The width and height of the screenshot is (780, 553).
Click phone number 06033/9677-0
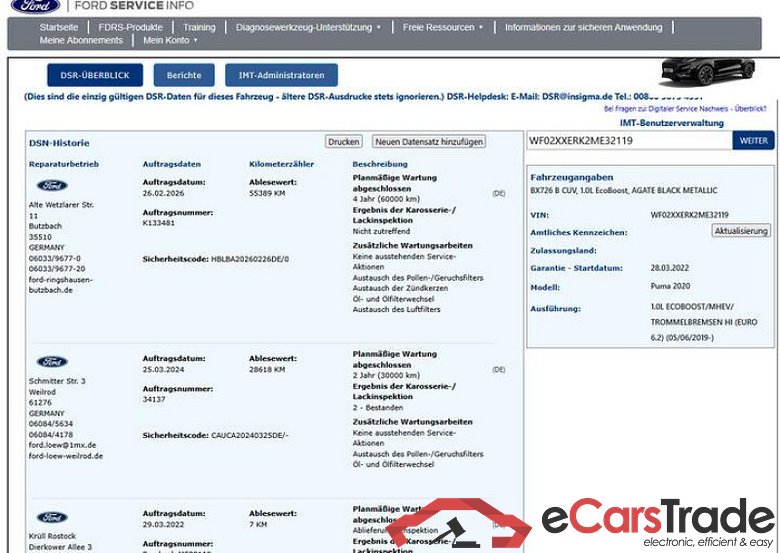[55, 259]
